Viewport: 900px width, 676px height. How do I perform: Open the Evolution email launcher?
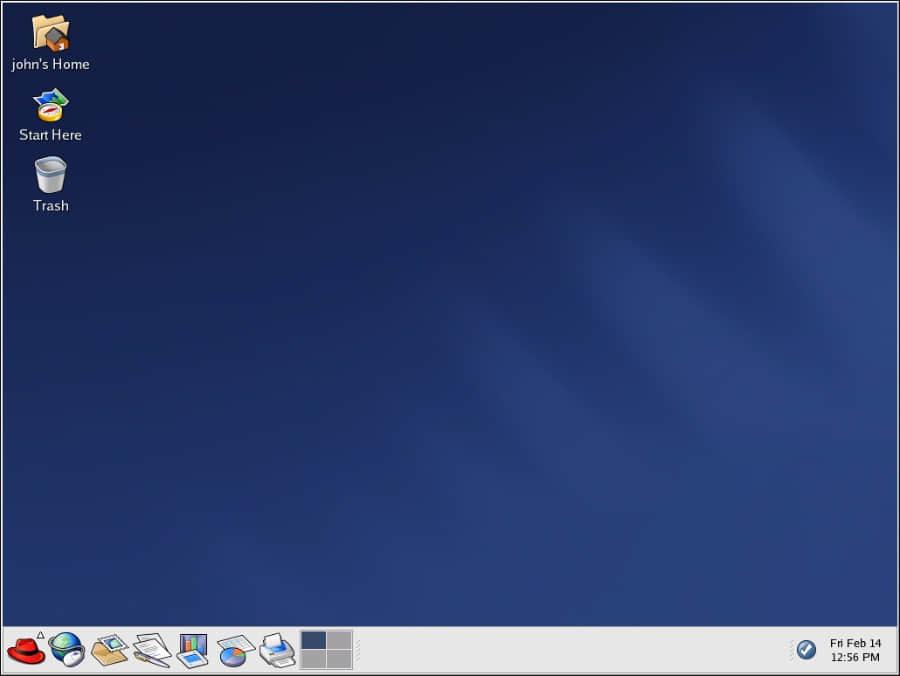[109, 651]
